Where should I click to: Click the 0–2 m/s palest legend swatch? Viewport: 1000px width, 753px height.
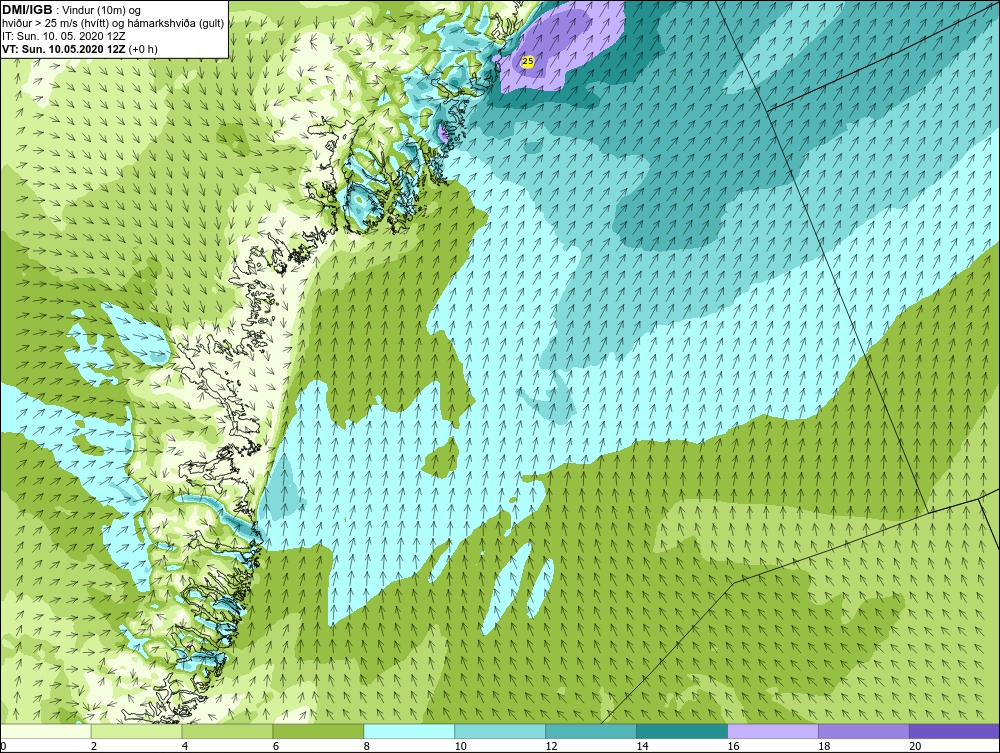46,731
